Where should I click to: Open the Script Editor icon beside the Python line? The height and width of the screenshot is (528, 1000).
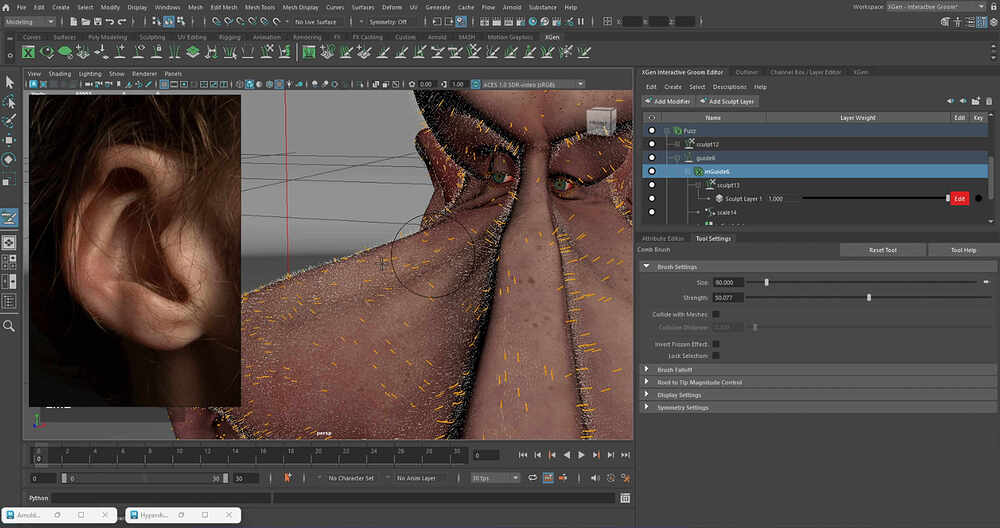[625, 497]
